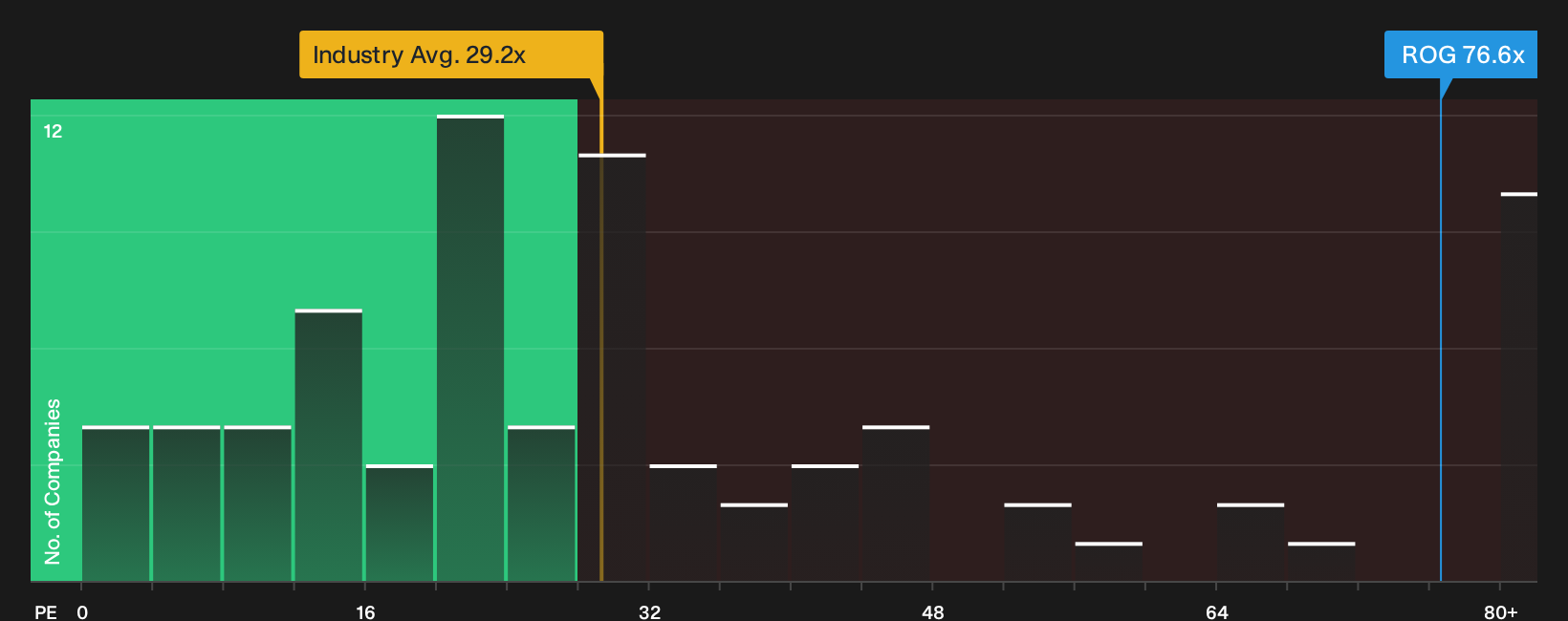The height and width of the screenshot is (621, 1568).
Task: Click the PE axis value 0
Action: (82, 611)
